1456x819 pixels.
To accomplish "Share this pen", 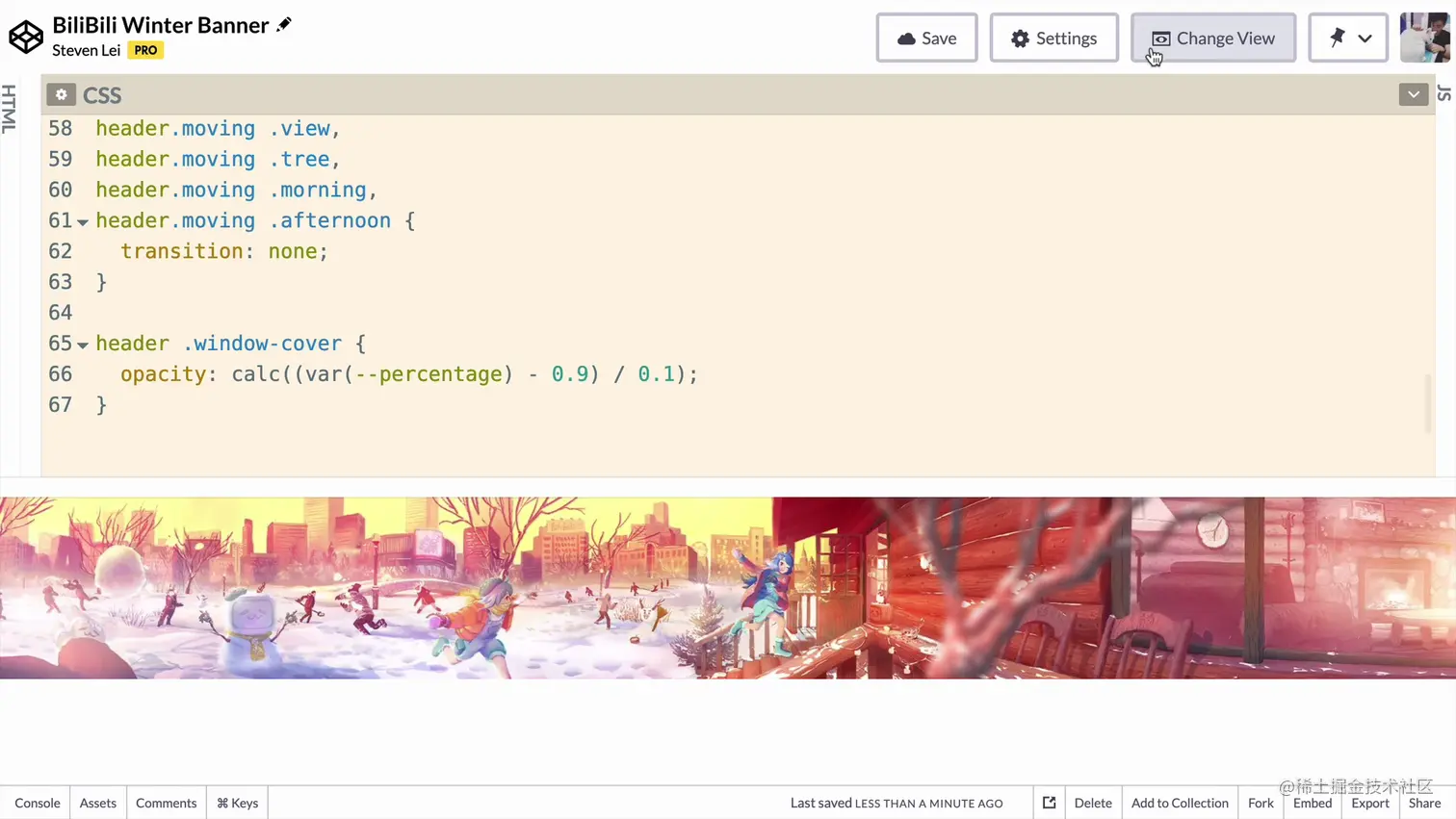I will (x=1424, y=803).
